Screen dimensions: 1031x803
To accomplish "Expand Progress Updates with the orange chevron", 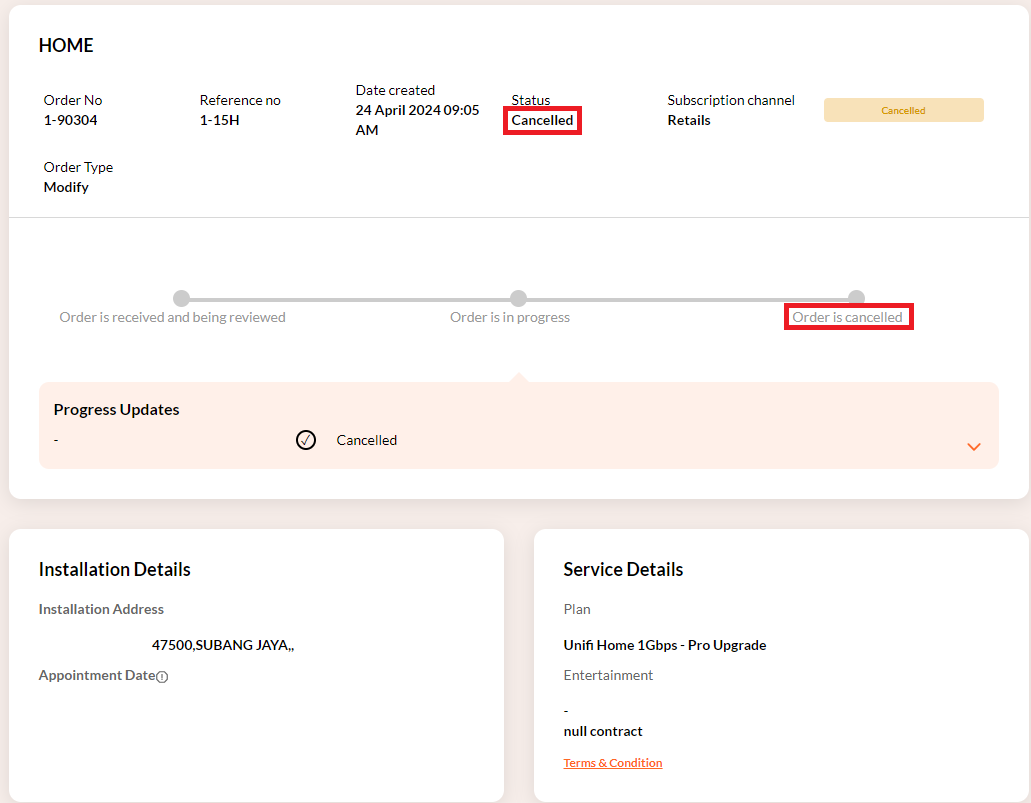I will 973,446.
